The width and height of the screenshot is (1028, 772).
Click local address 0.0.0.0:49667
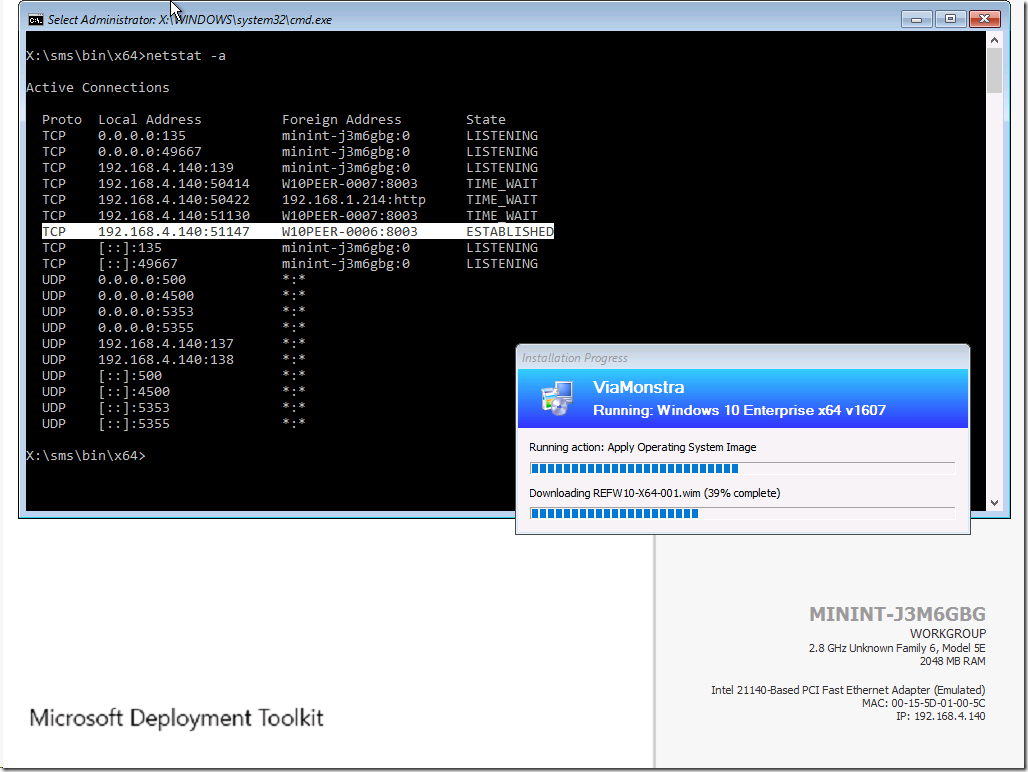149,151
